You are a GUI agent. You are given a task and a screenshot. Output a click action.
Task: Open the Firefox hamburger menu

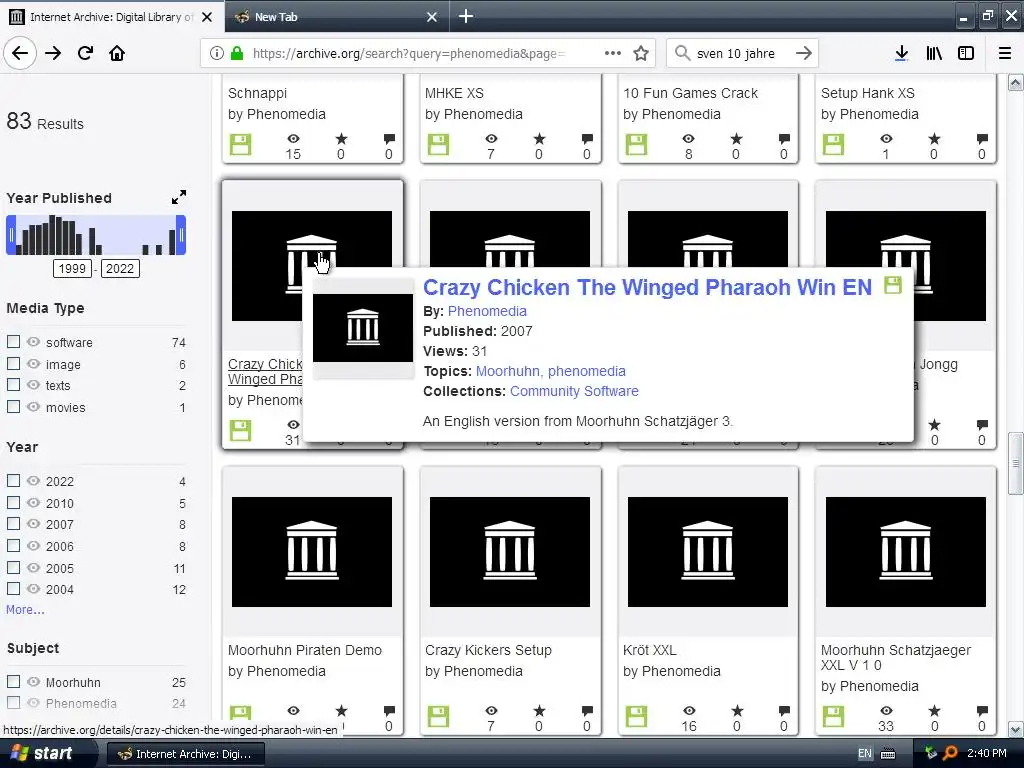1005,53
